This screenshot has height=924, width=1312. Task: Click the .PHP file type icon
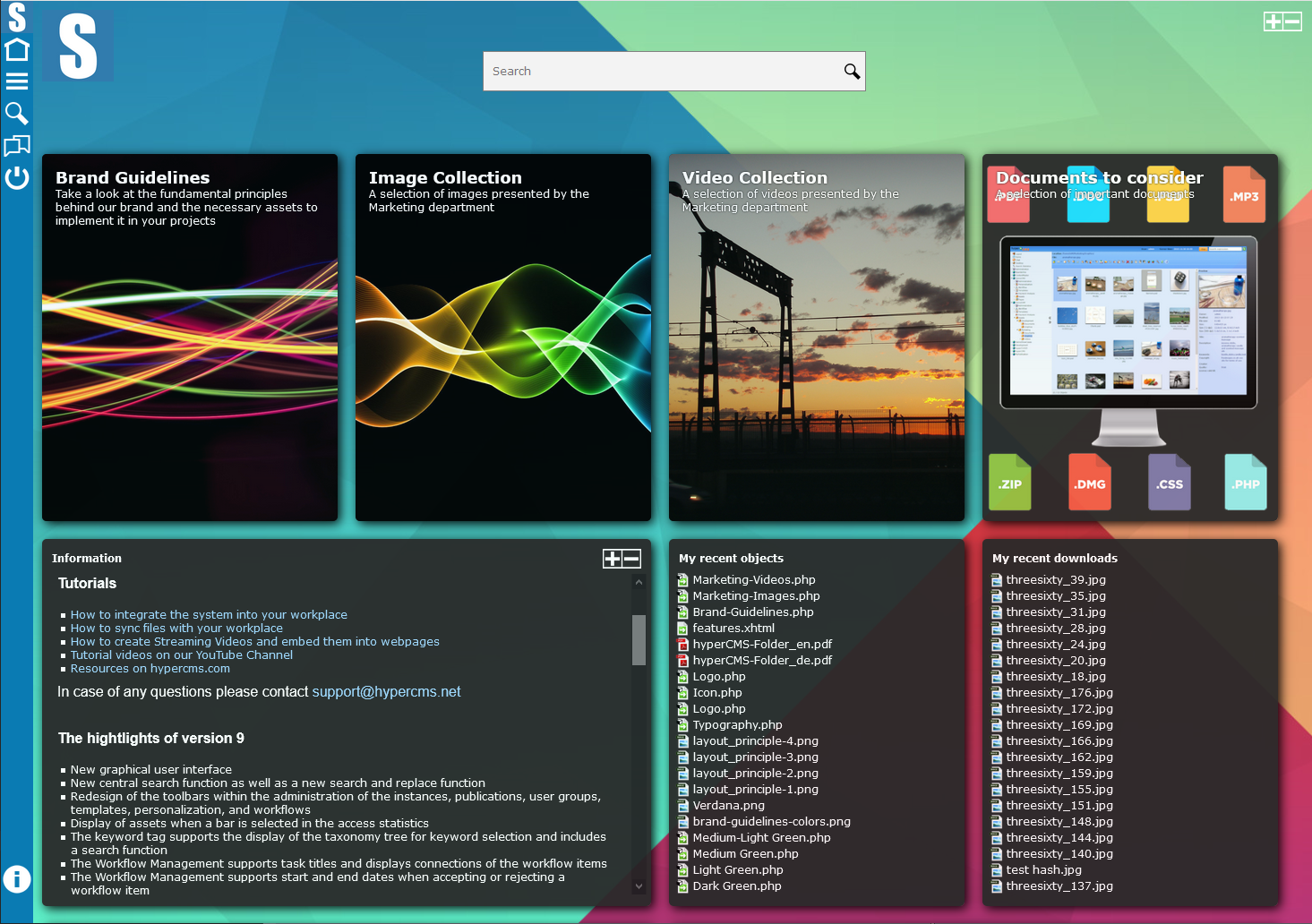1245,482
